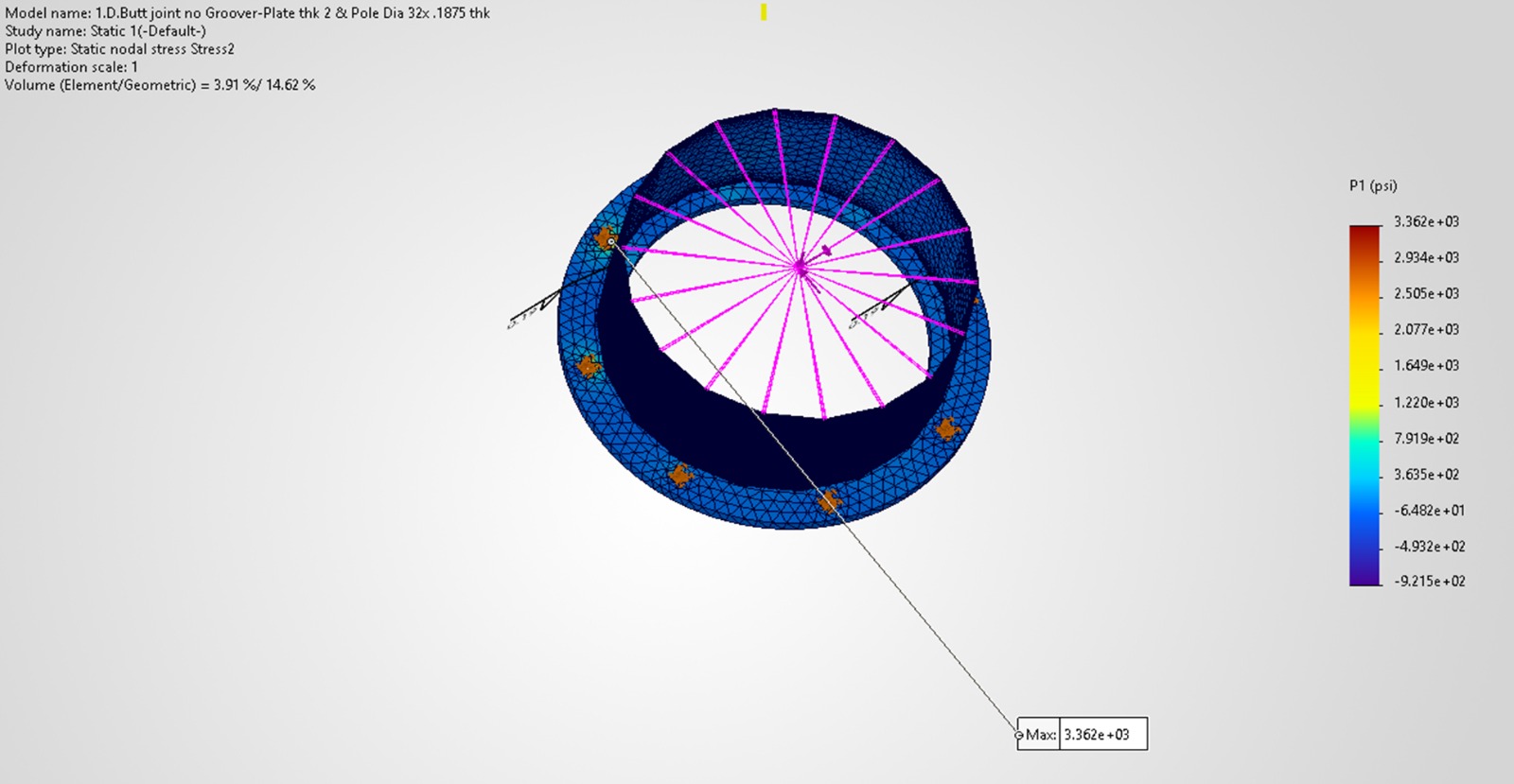Click the 1.220e+03 legend value
Screen dimensions: 1514x784
tap(1426, 402)
